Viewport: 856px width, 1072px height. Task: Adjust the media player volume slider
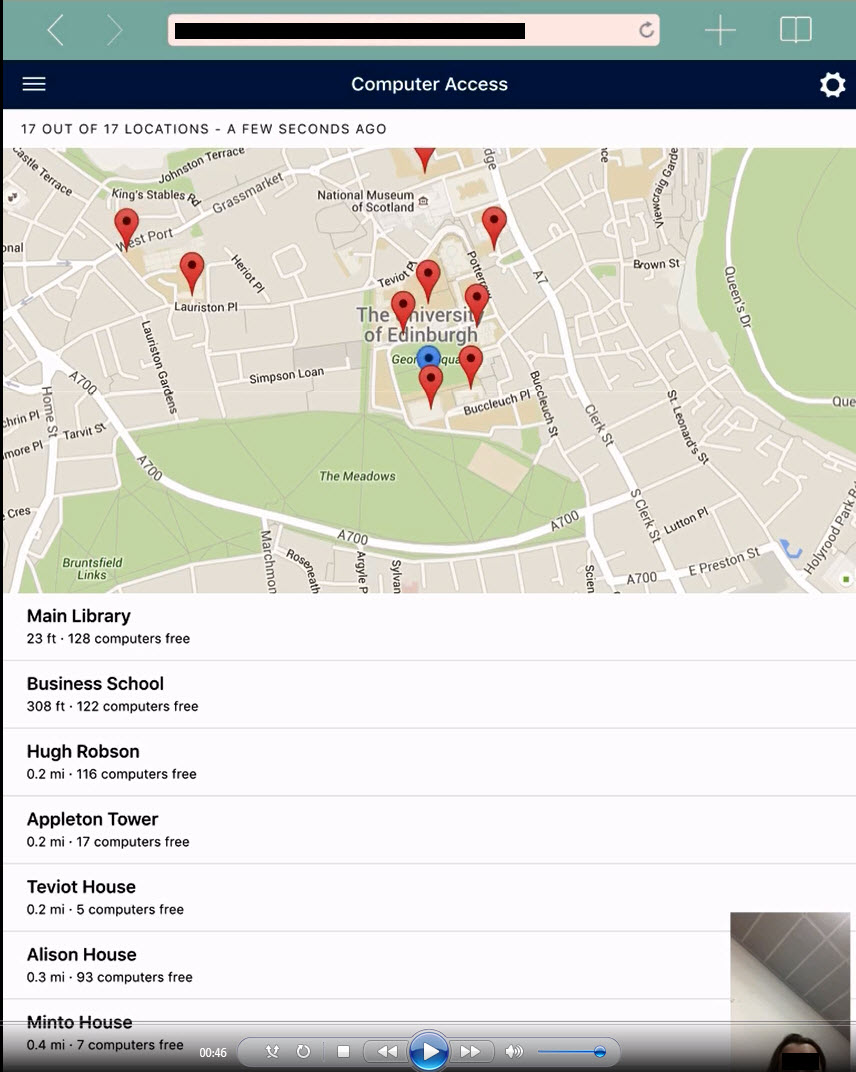coord(572,1051)
